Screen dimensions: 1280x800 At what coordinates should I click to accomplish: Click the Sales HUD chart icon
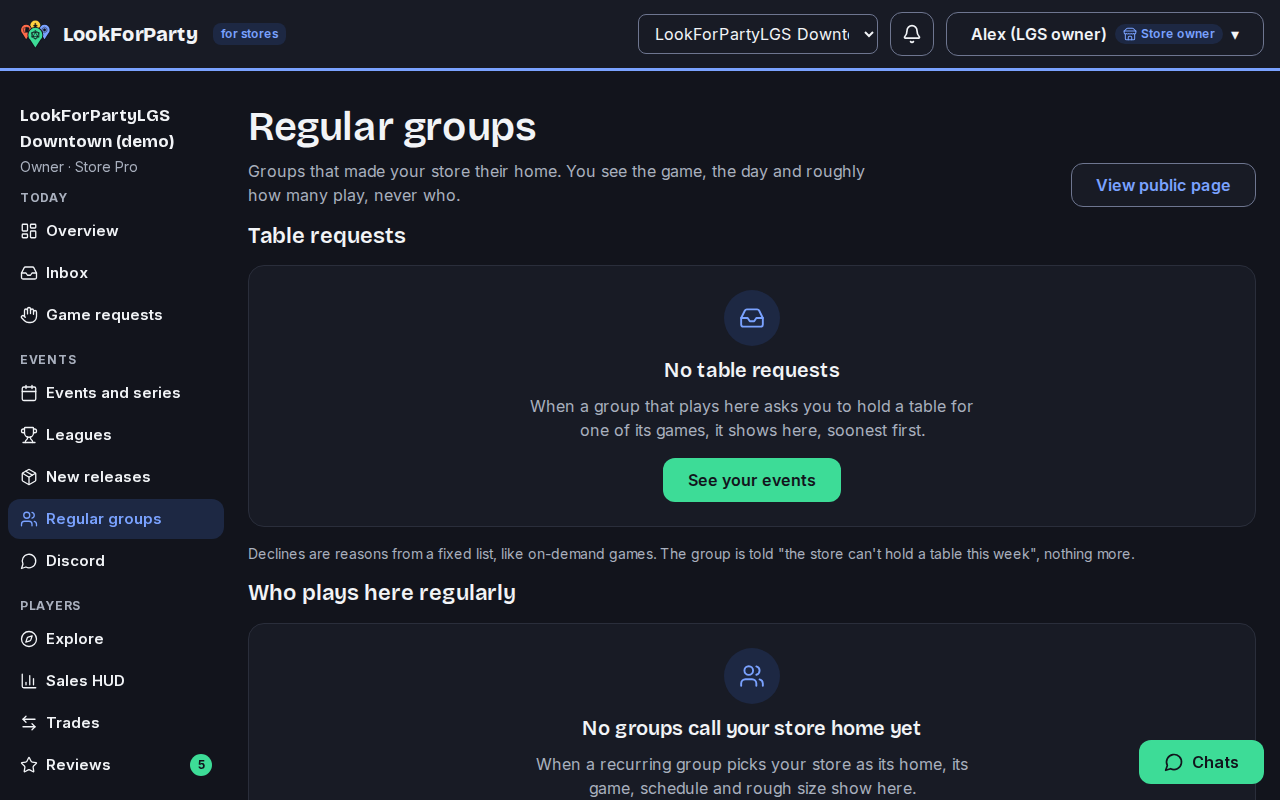click(29, 681)
